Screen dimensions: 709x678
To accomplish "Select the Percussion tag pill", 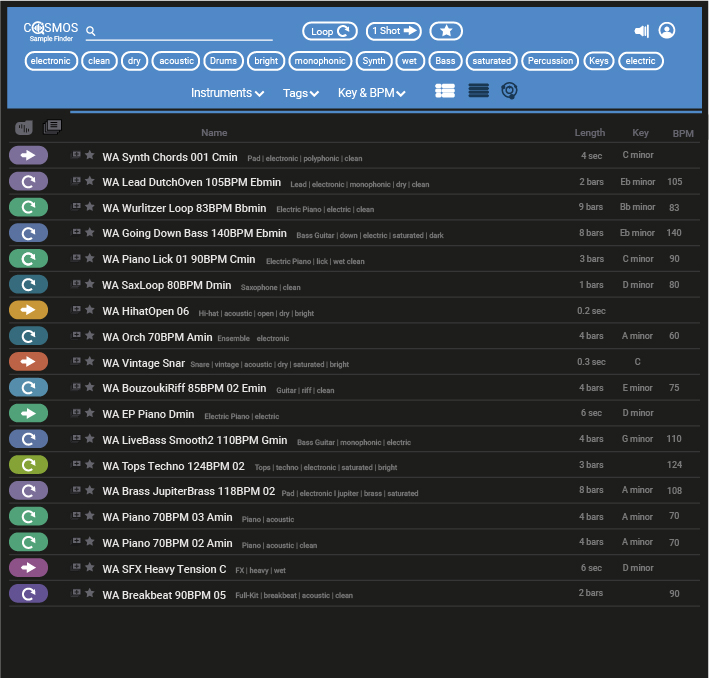I will (550, 61).
